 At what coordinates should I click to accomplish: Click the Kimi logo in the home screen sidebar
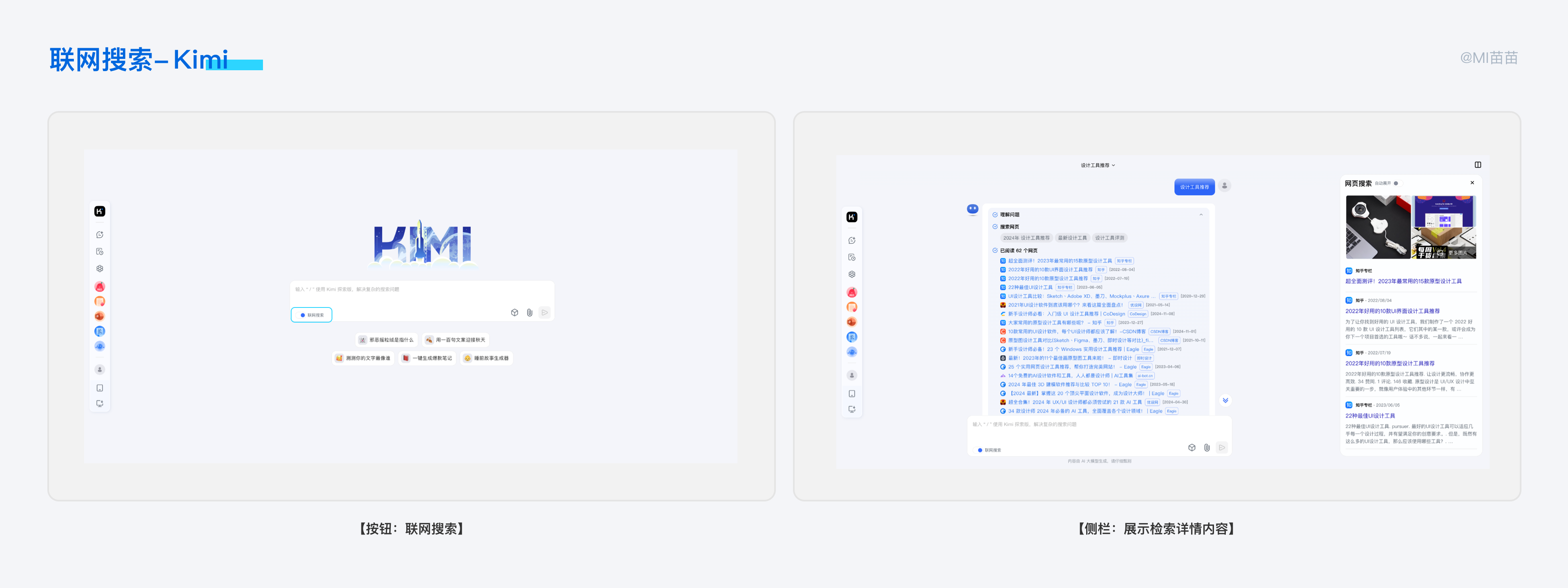(100, 211)
